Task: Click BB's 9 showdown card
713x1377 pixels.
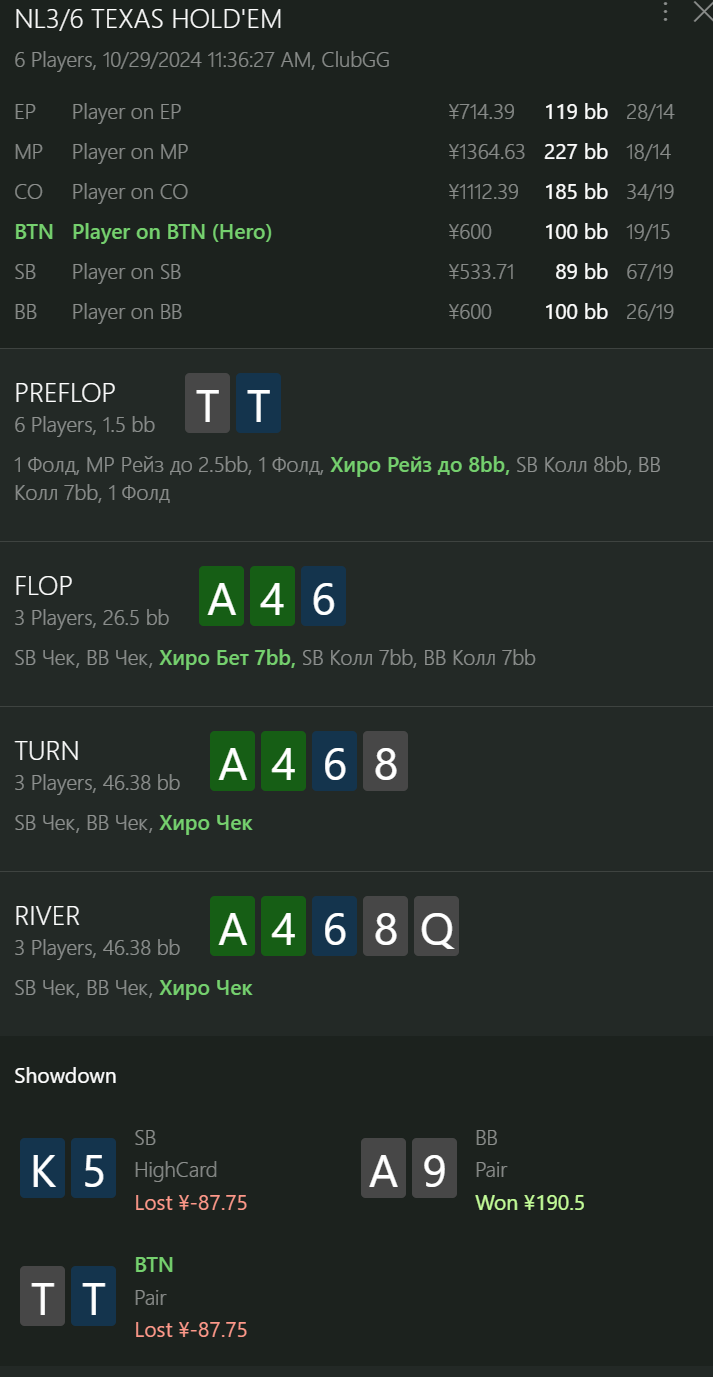Action: point(435,1169)
